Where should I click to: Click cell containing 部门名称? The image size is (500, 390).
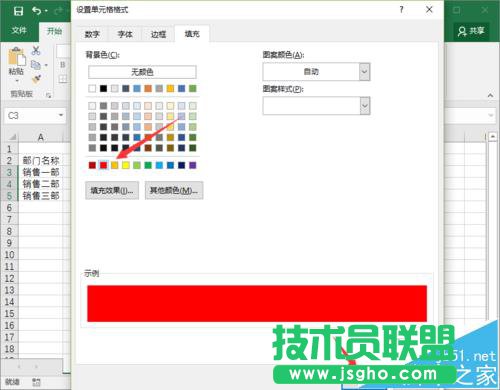pyautogui.click(x=41, y=161)
